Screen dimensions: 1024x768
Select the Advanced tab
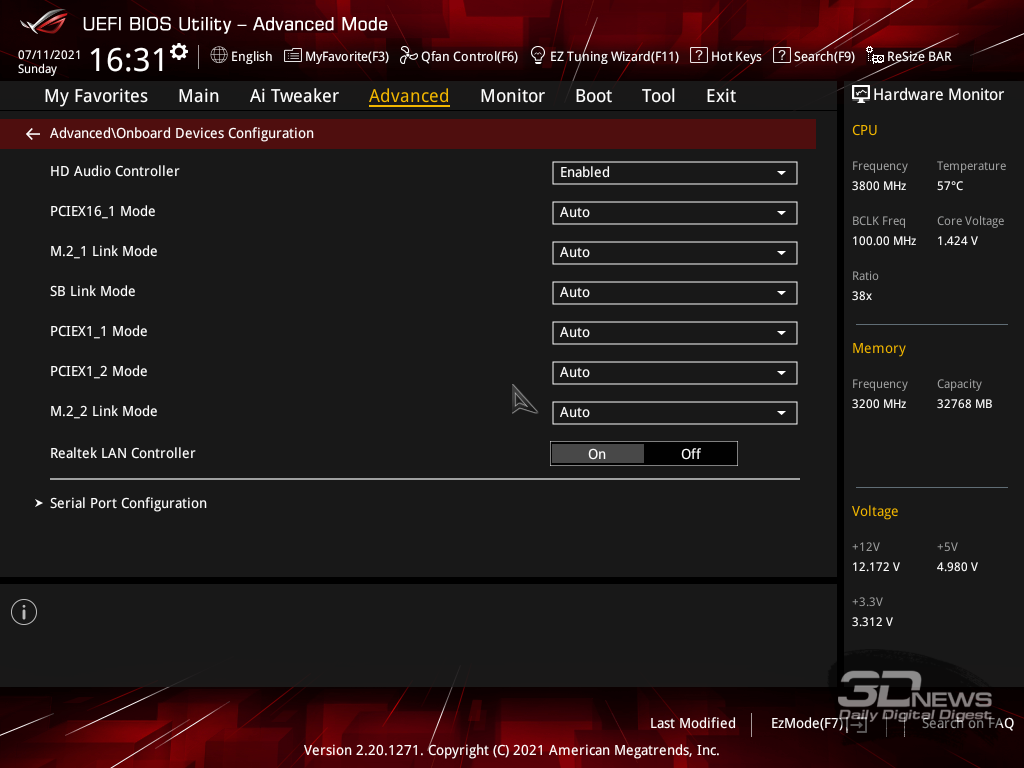409,96
